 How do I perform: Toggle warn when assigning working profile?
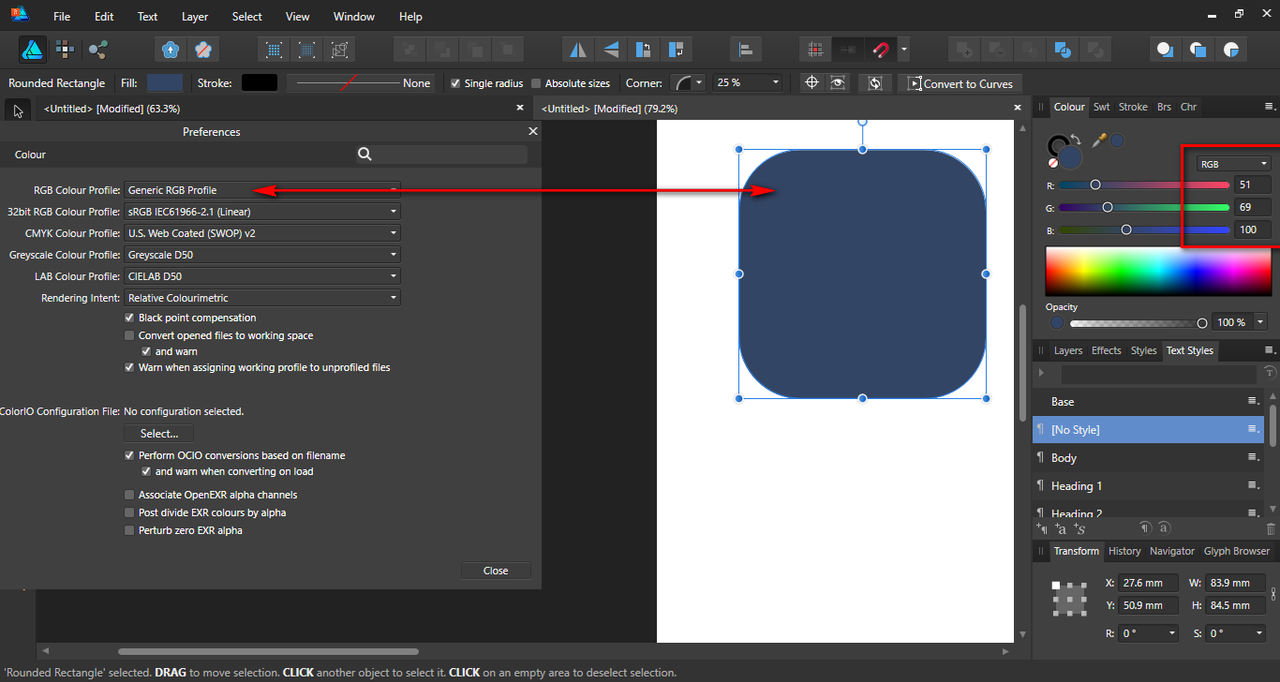[x=129, y=368]
